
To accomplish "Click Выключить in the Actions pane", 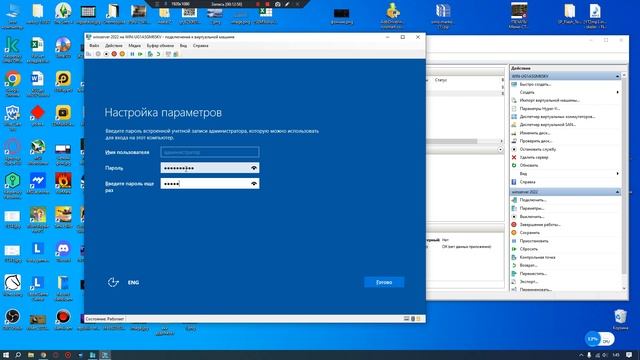I will coord(532,217).
